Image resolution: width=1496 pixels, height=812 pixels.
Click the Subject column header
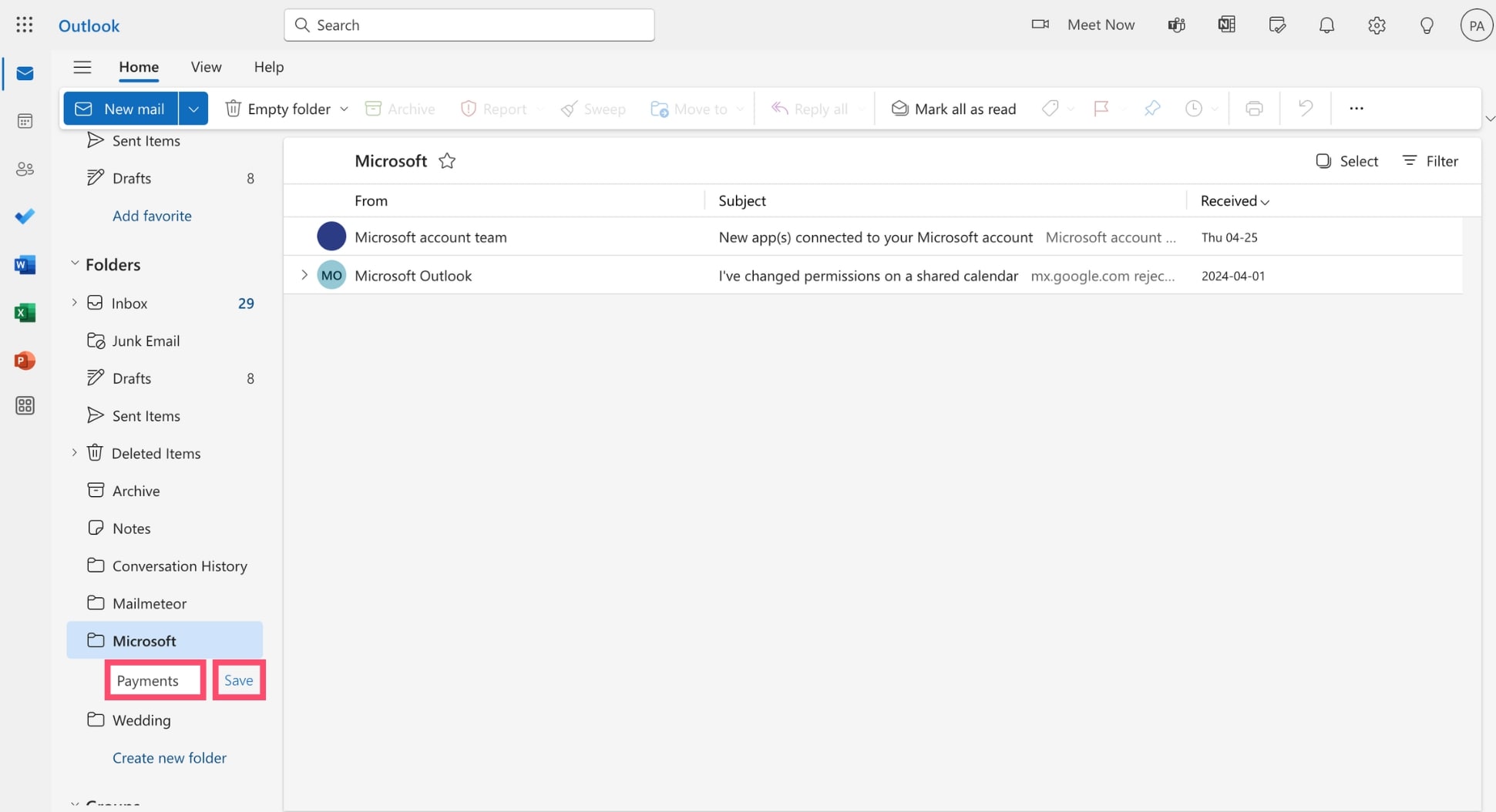point(742,201)
